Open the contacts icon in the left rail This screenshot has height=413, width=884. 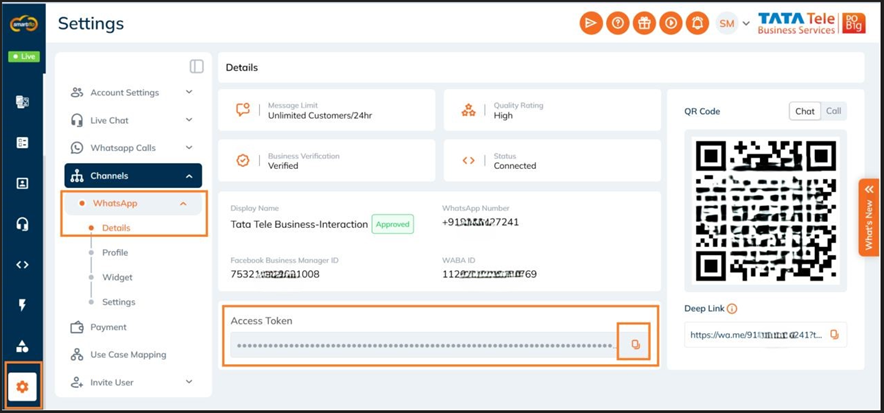click(23, 183)
